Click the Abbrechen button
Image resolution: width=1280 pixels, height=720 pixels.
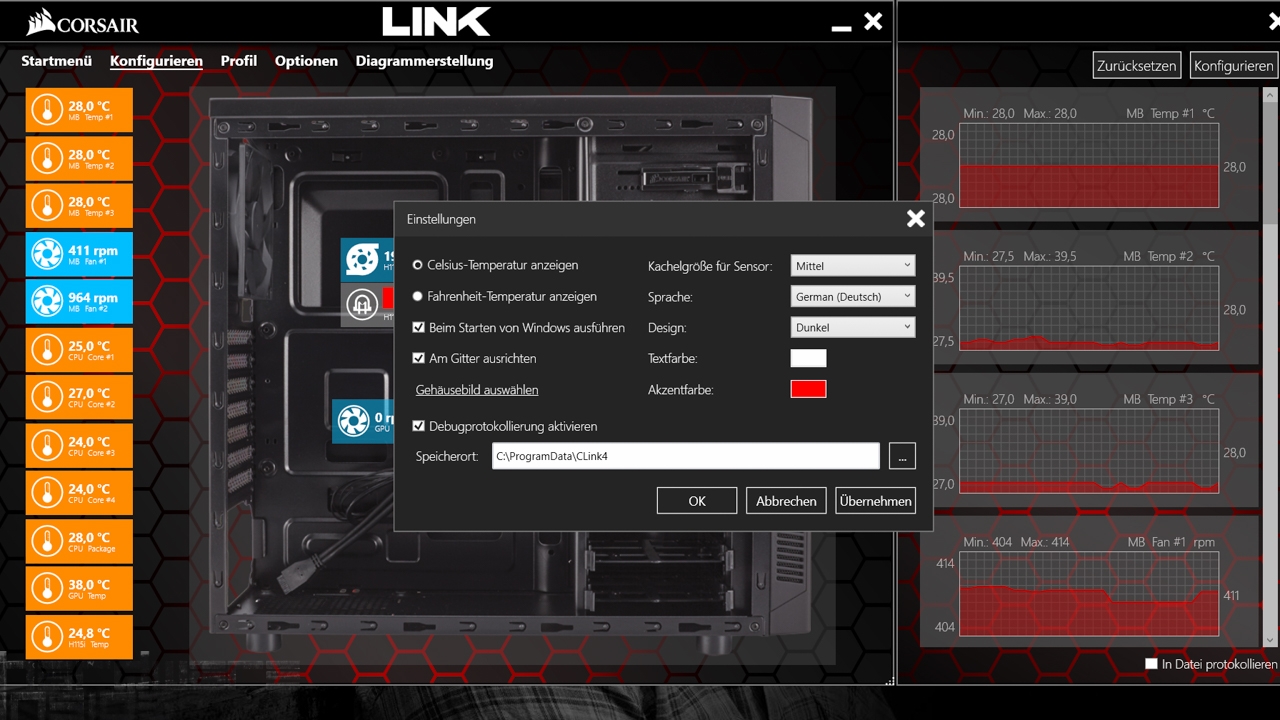click(x=786, y=501)
